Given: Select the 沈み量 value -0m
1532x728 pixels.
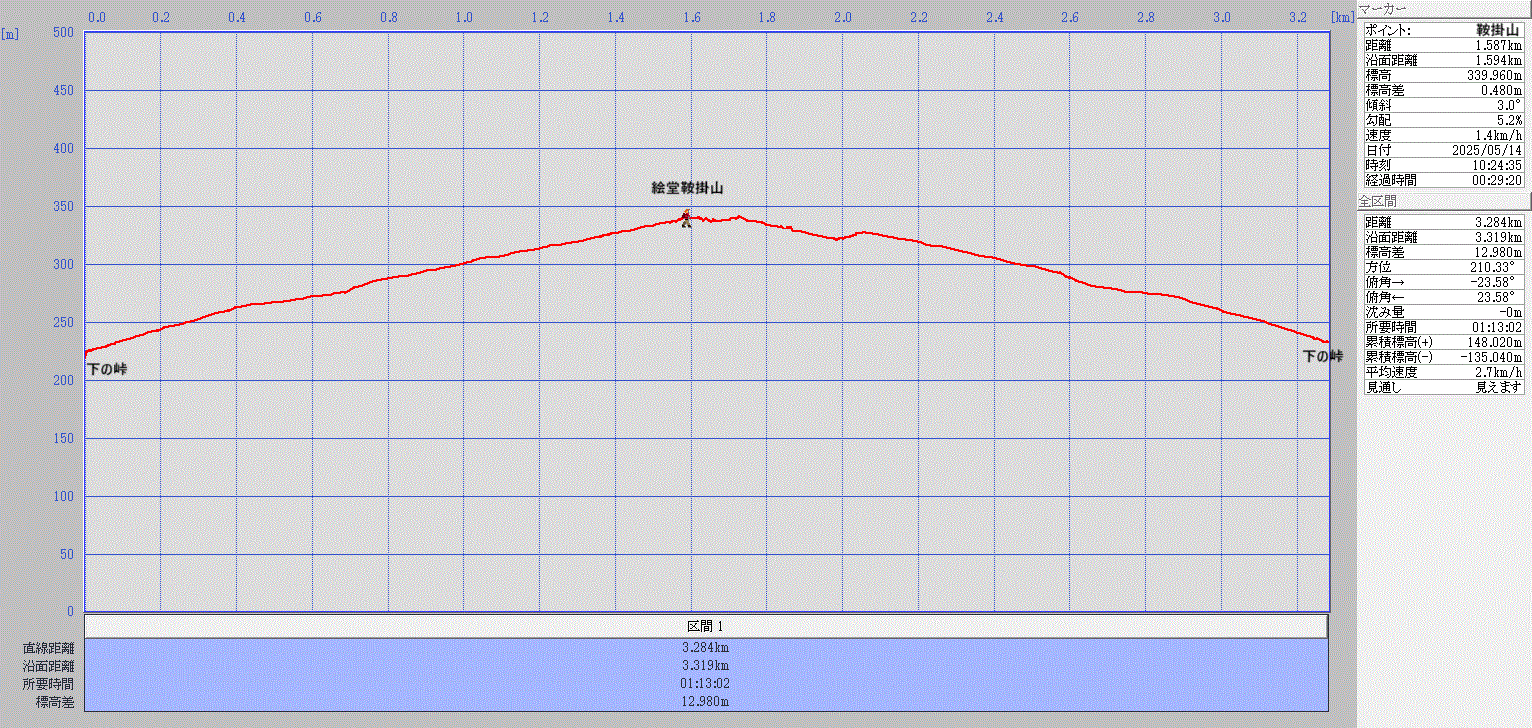Looking at the screenshot, I should pyautogui.click(x=1510, y=312).
